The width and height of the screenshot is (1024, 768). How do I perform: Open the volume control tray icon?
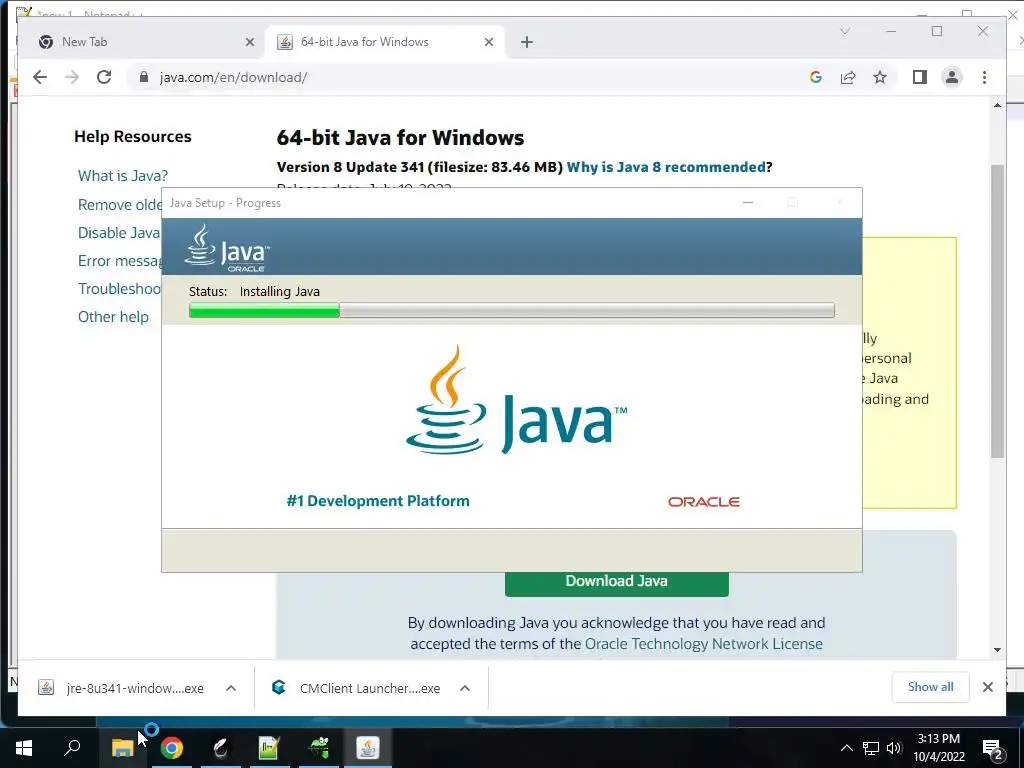pos(894,748)
